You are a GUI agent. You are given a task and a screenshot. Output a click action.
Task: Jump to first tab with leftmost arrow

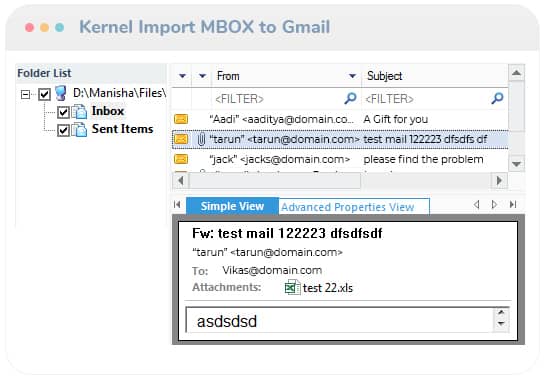coord(177,204)
